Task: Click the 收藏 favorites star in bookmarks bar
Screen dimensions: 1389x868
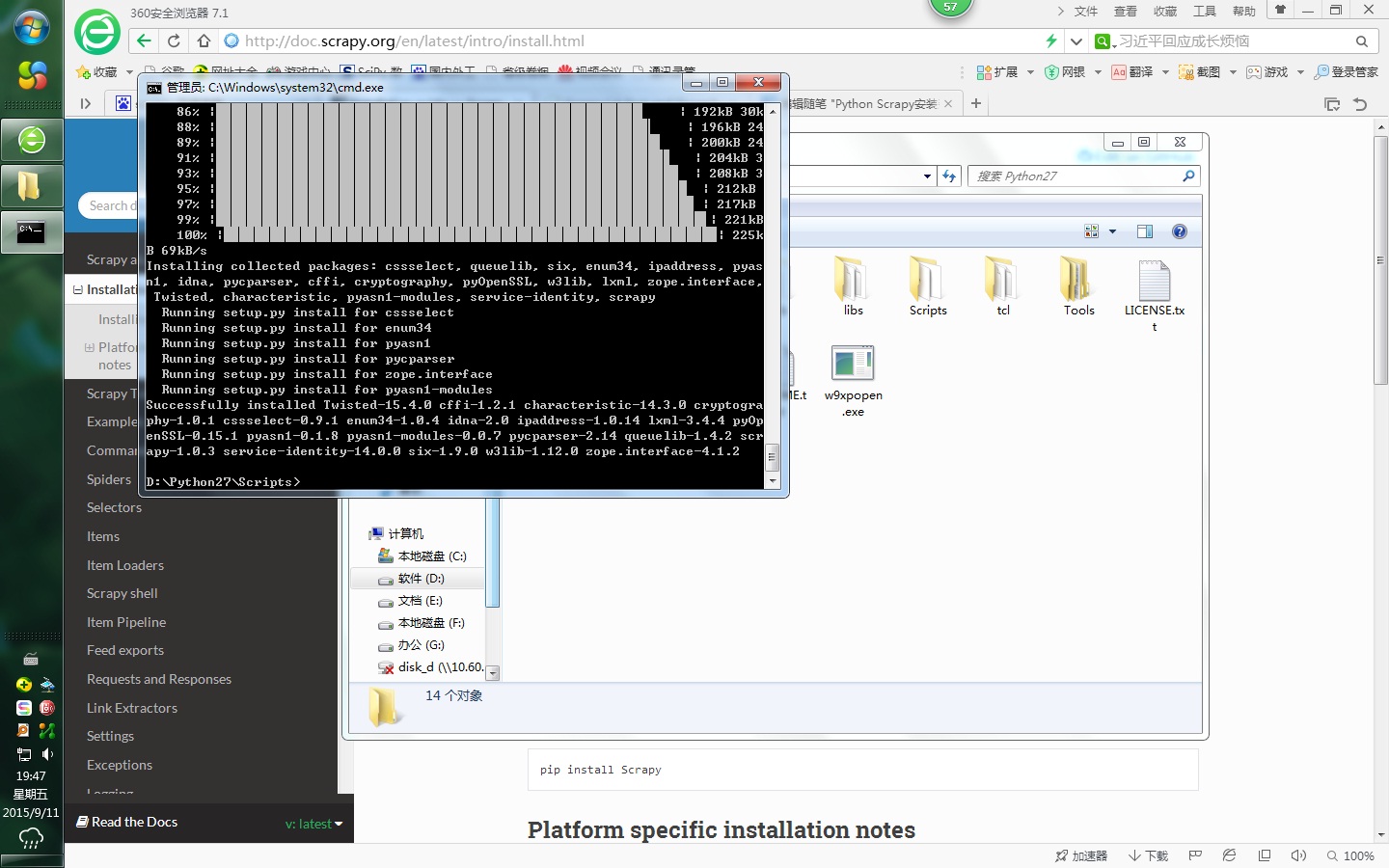Action: [x=96, y=72]
